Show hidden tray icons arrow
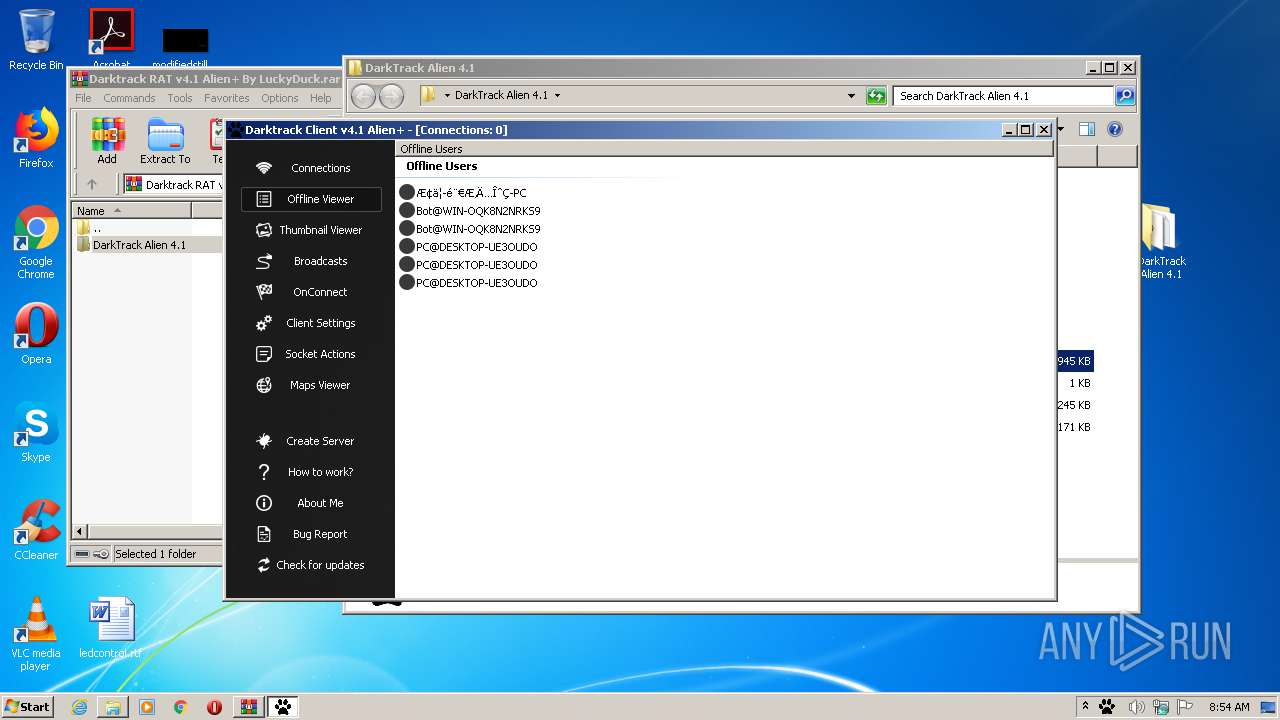Viewport: 1280px width, 720px height. point(1085,707)
